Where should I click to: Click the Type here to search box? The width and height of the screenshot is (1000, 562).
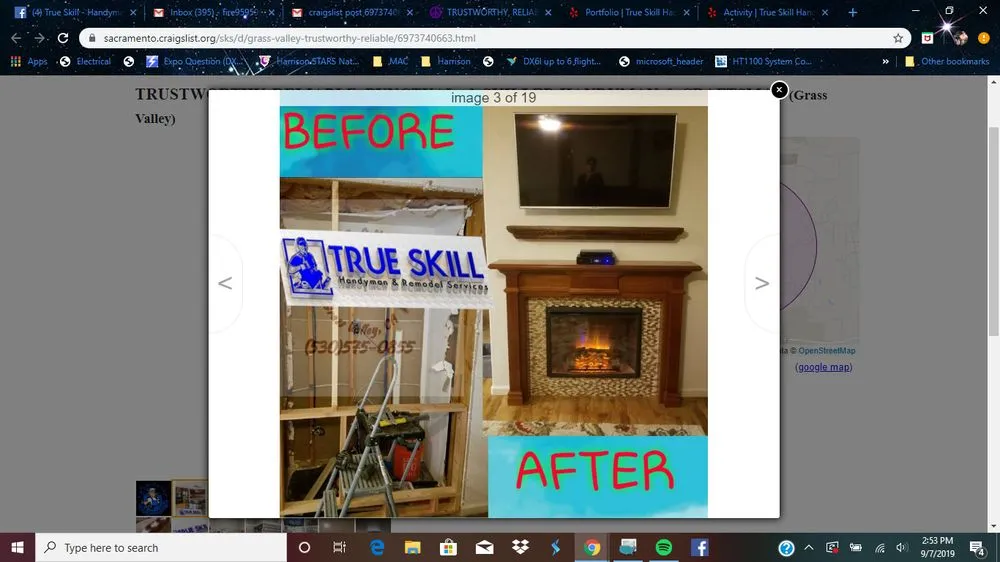tap(161, 547)
